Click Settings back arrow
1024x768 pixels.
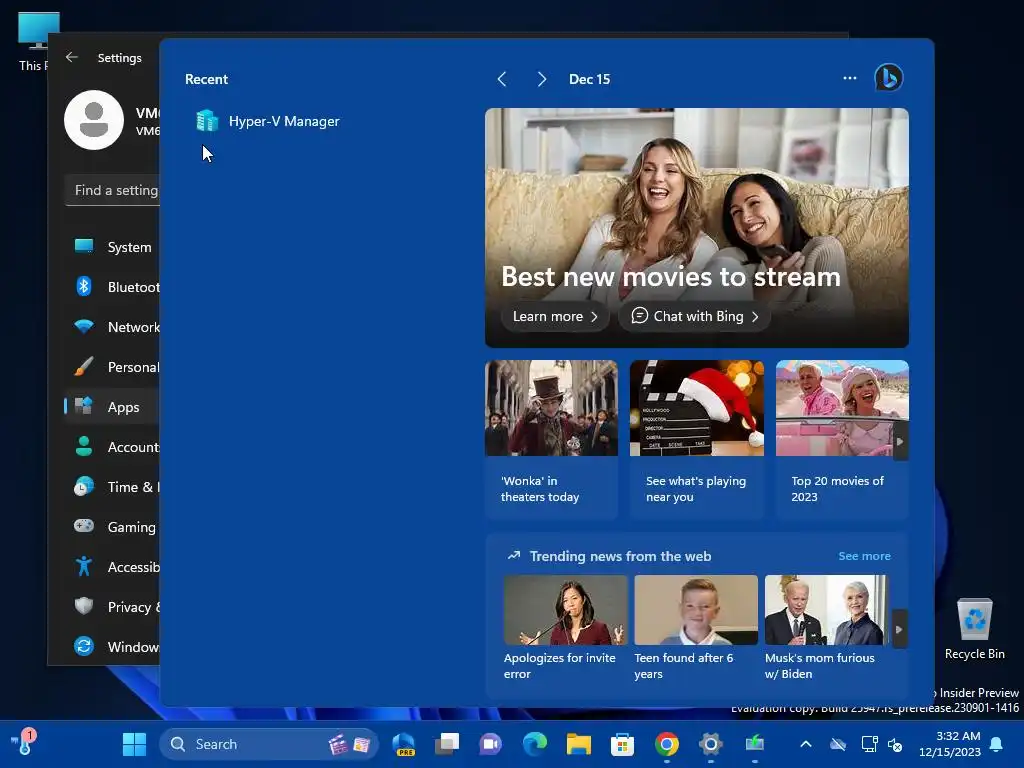72,57
